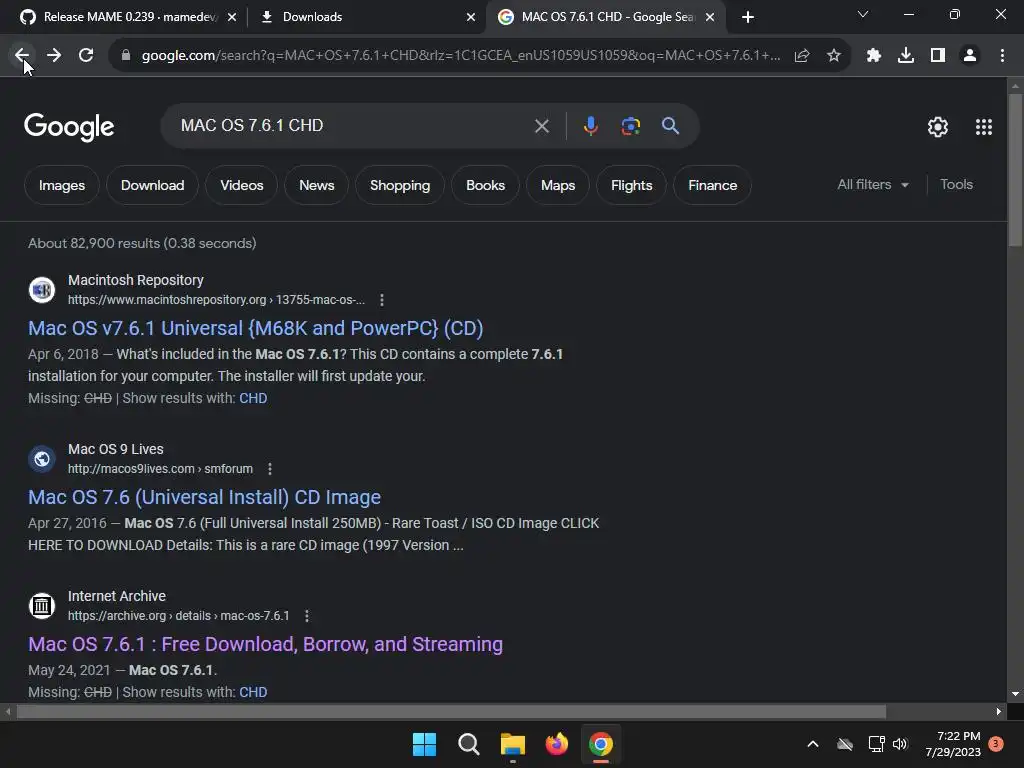Share this page from the address bar
This screenshot has width=1024, height=768.
pyautogui.click(x=802, y=56)
